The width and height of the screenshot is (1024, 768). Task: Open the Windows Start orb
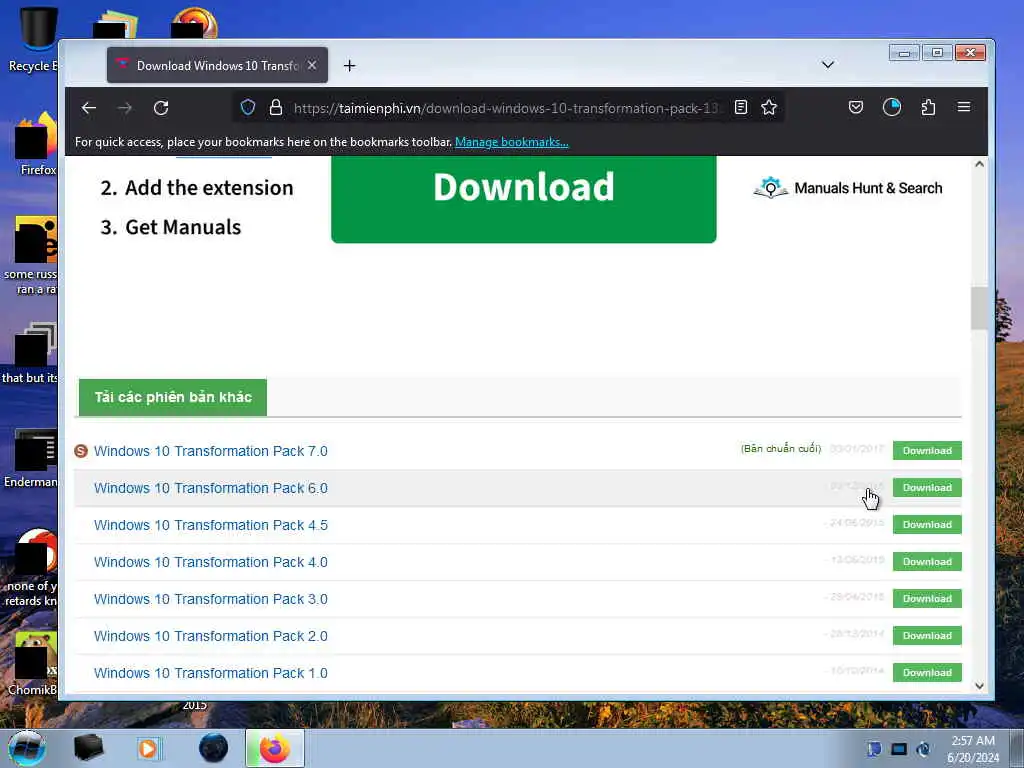coord(27,748)
